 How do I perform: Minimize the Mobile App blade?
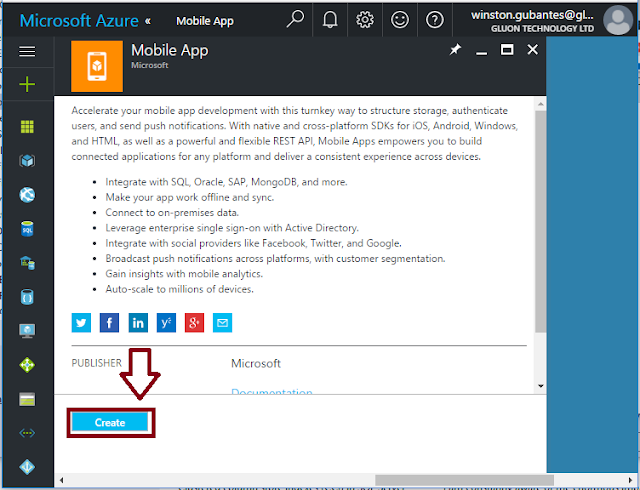(x=482, y=51)
